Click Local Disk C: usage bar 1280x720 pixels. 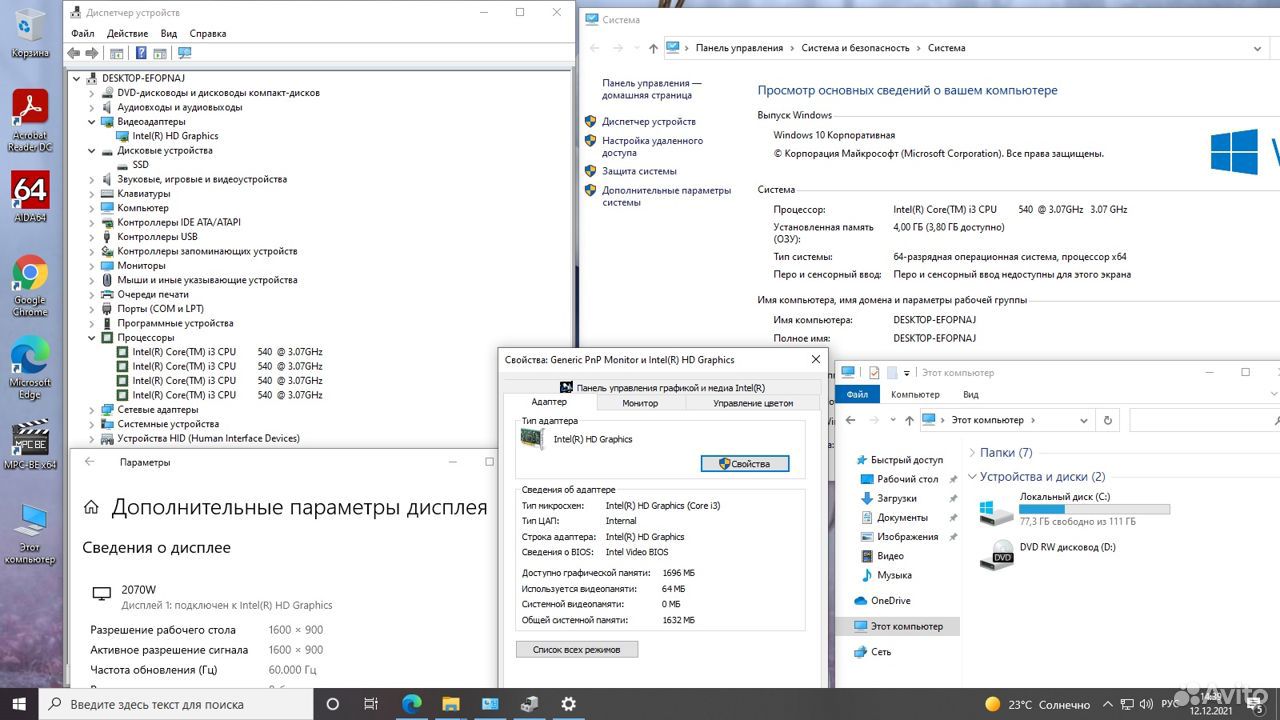[x=1094, y=509]
